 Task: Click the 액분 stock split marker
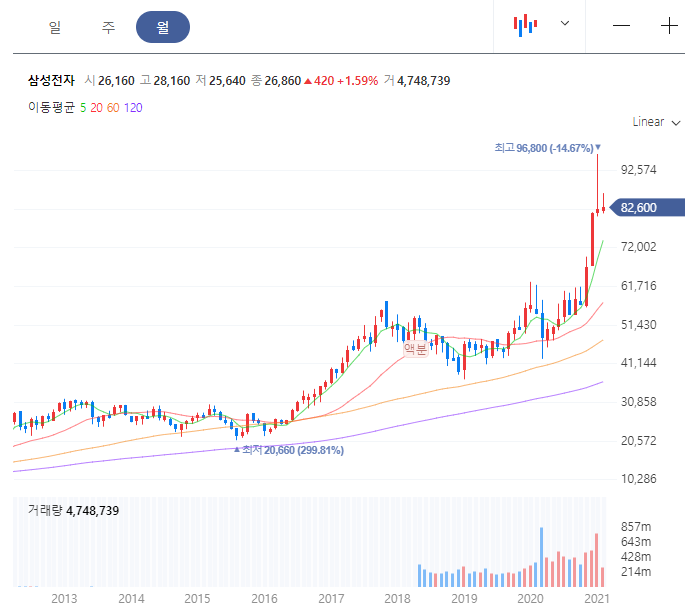pos(415,349)
